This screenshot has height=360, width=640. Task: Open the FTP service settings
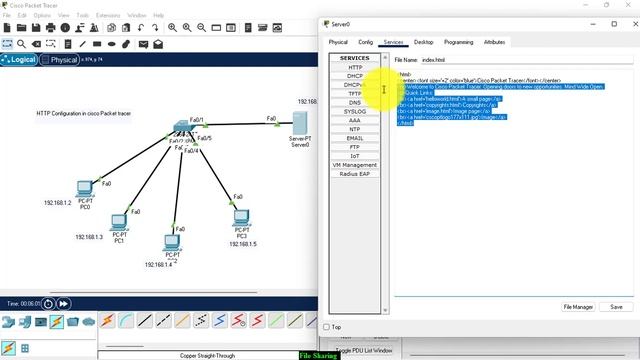click(x=355, y=147)
